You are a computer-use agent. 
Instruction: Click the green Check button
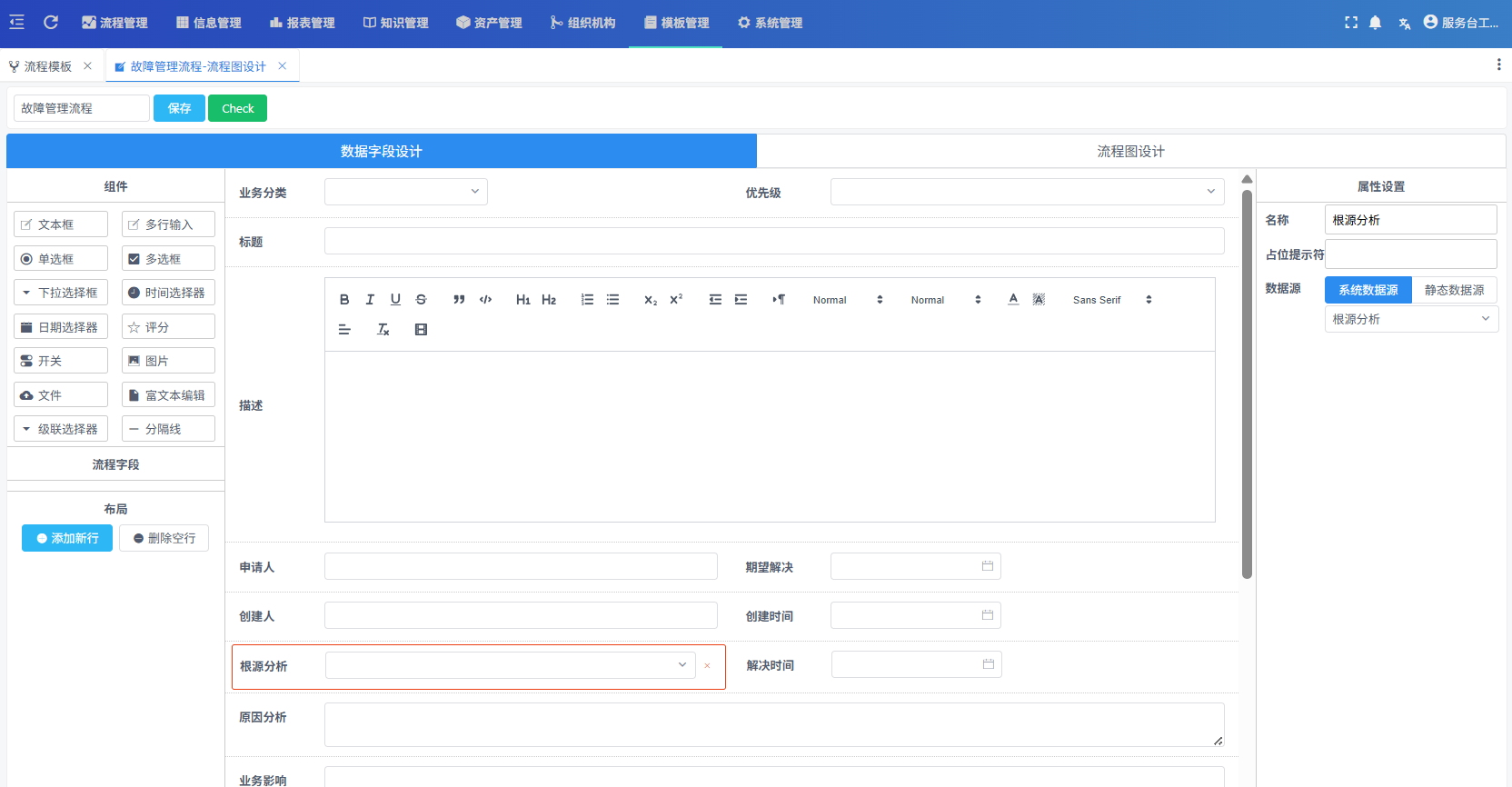pos(238,108)
